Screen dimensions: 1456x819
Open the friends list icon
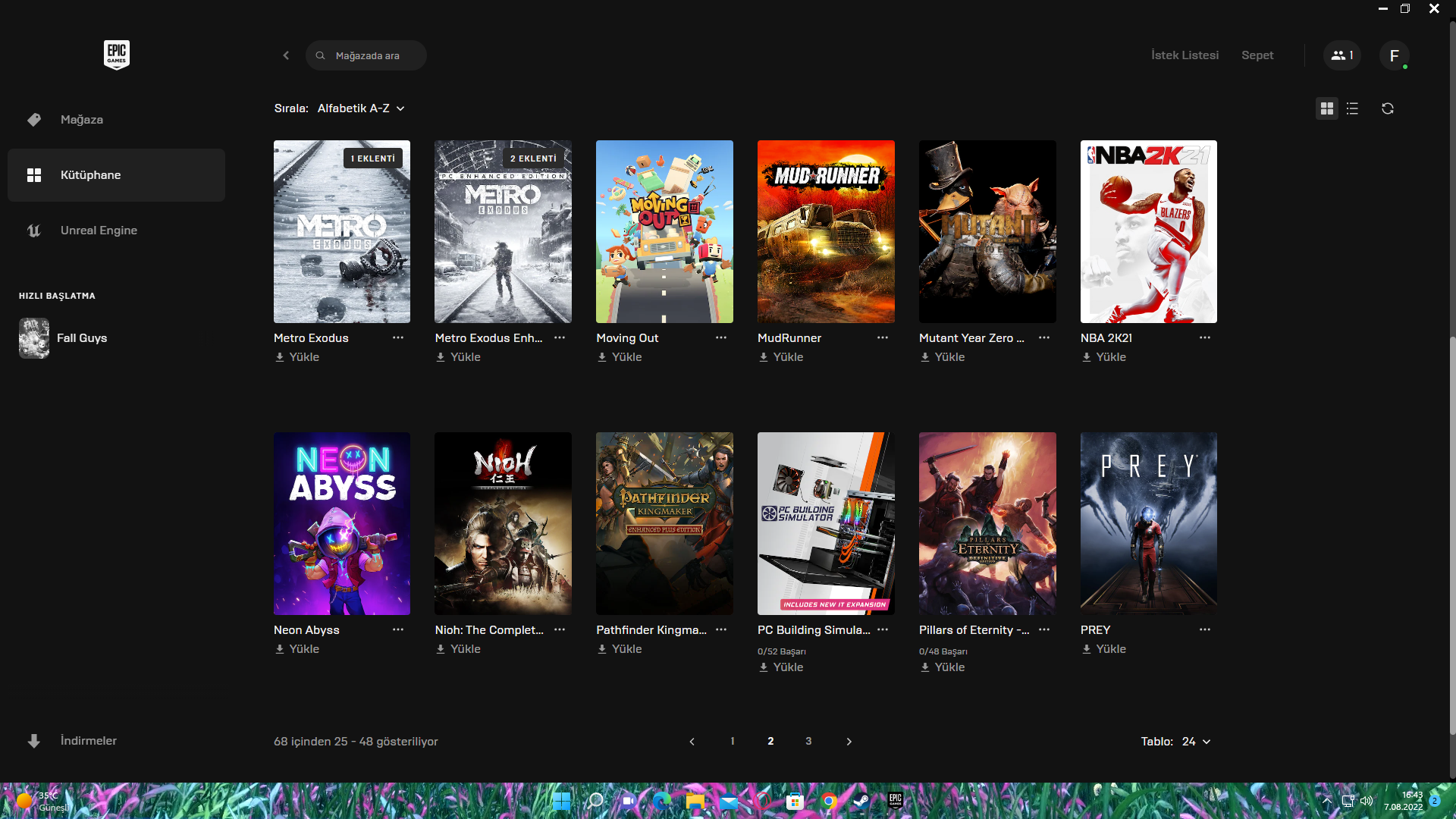pyautogui.click(x=1342, y=55)
